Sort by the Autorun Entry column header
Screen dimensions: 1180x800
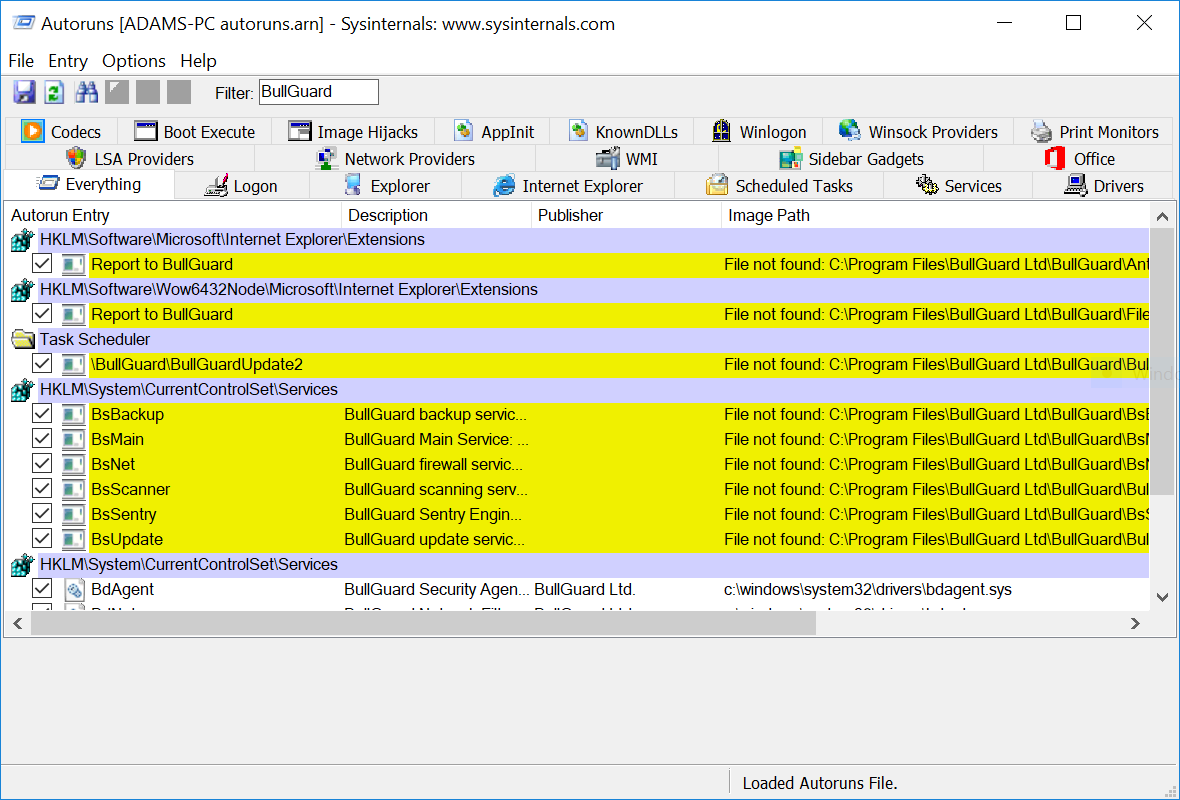coord(173,215)
